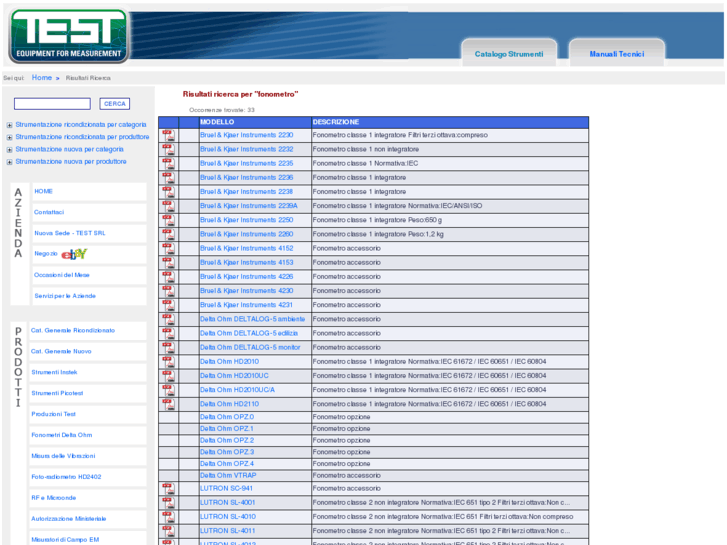This screenshot has width=727, height=545.
Task: Open PDF icon for Bruel & Kjaer 2232
Action: point(168,149)
